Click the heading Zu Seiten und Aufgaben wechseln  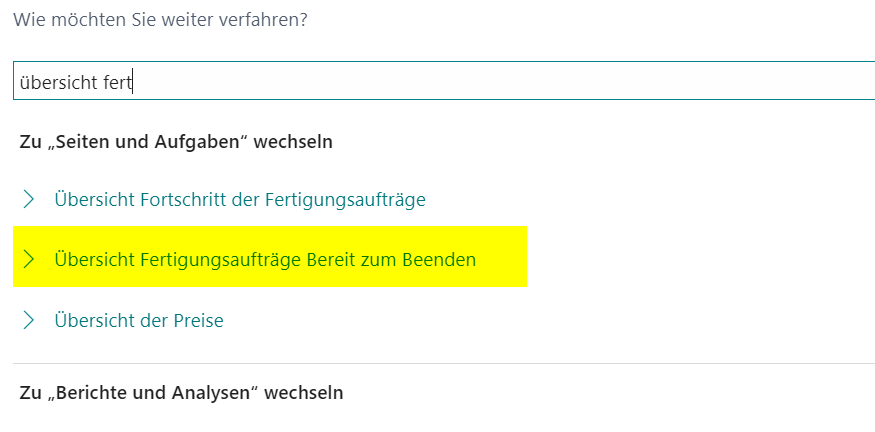tap(176, 142)
